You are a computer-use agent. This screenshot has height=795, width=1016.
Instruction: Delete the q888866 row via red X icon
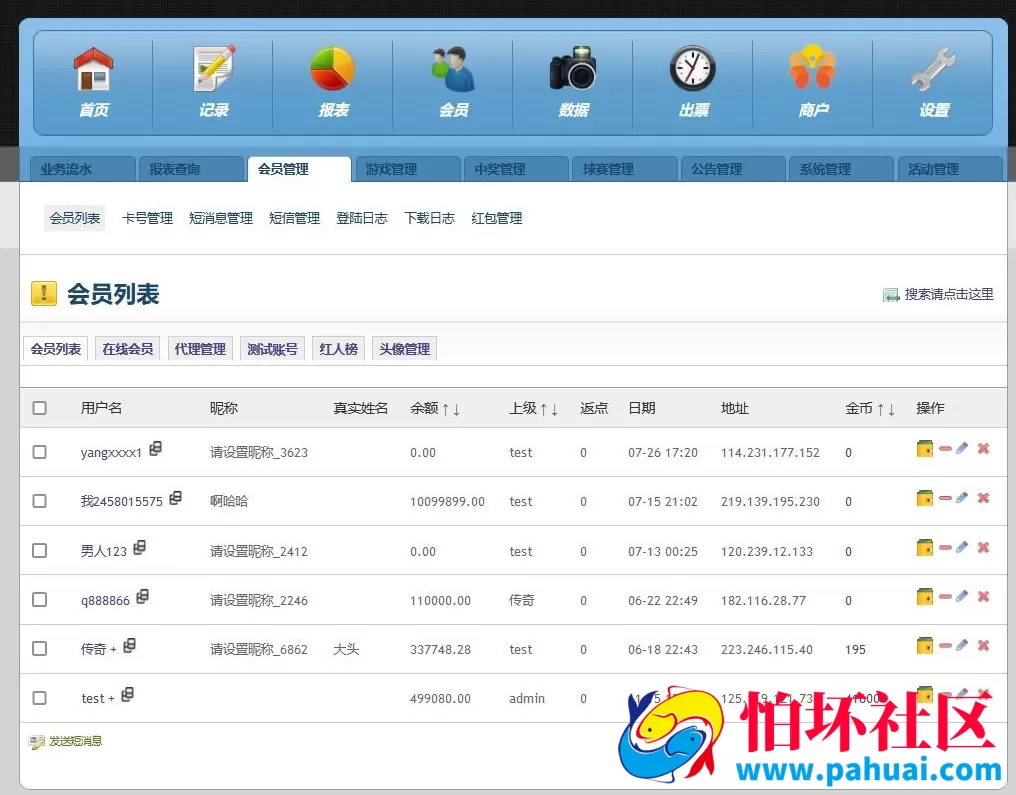point(983,596)
